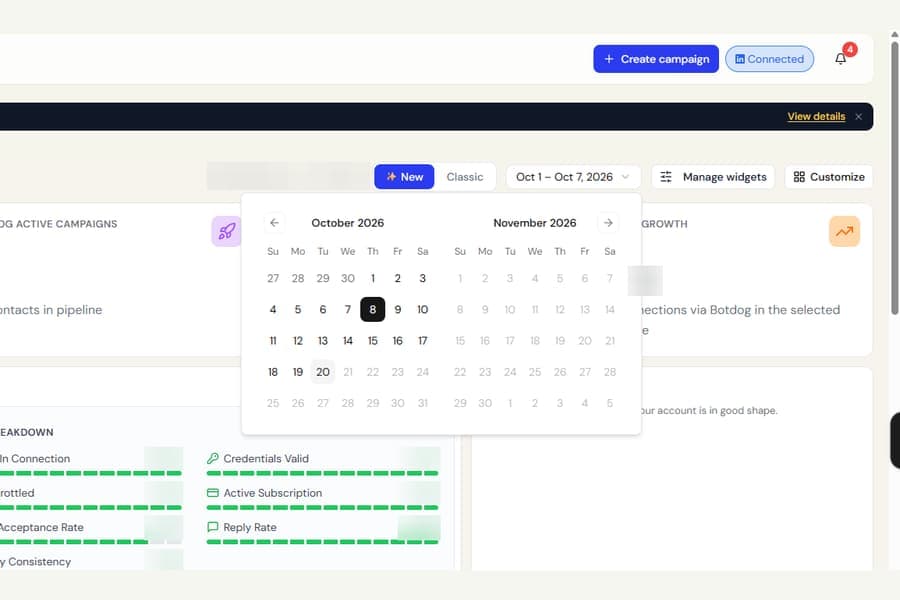Switch to the Classic dashboard view
Viewport: 900px width, 600px height.
point(465,177)
